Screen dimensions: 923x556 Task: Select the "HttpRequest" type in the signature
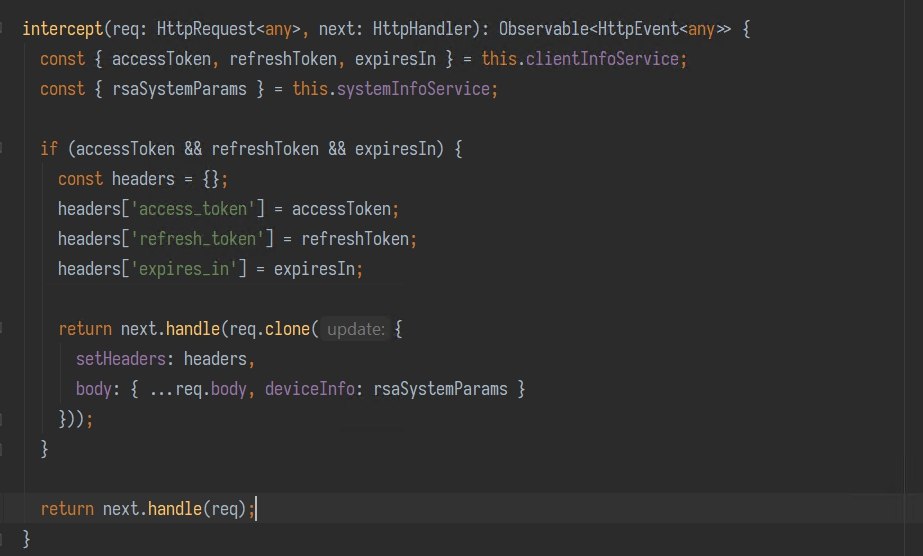pos(206,29)
